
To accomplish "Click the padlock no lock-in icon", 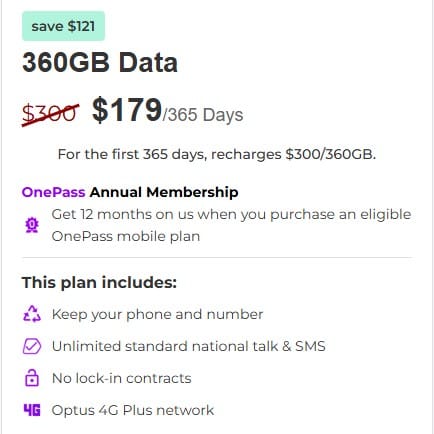I will [32, 378].
